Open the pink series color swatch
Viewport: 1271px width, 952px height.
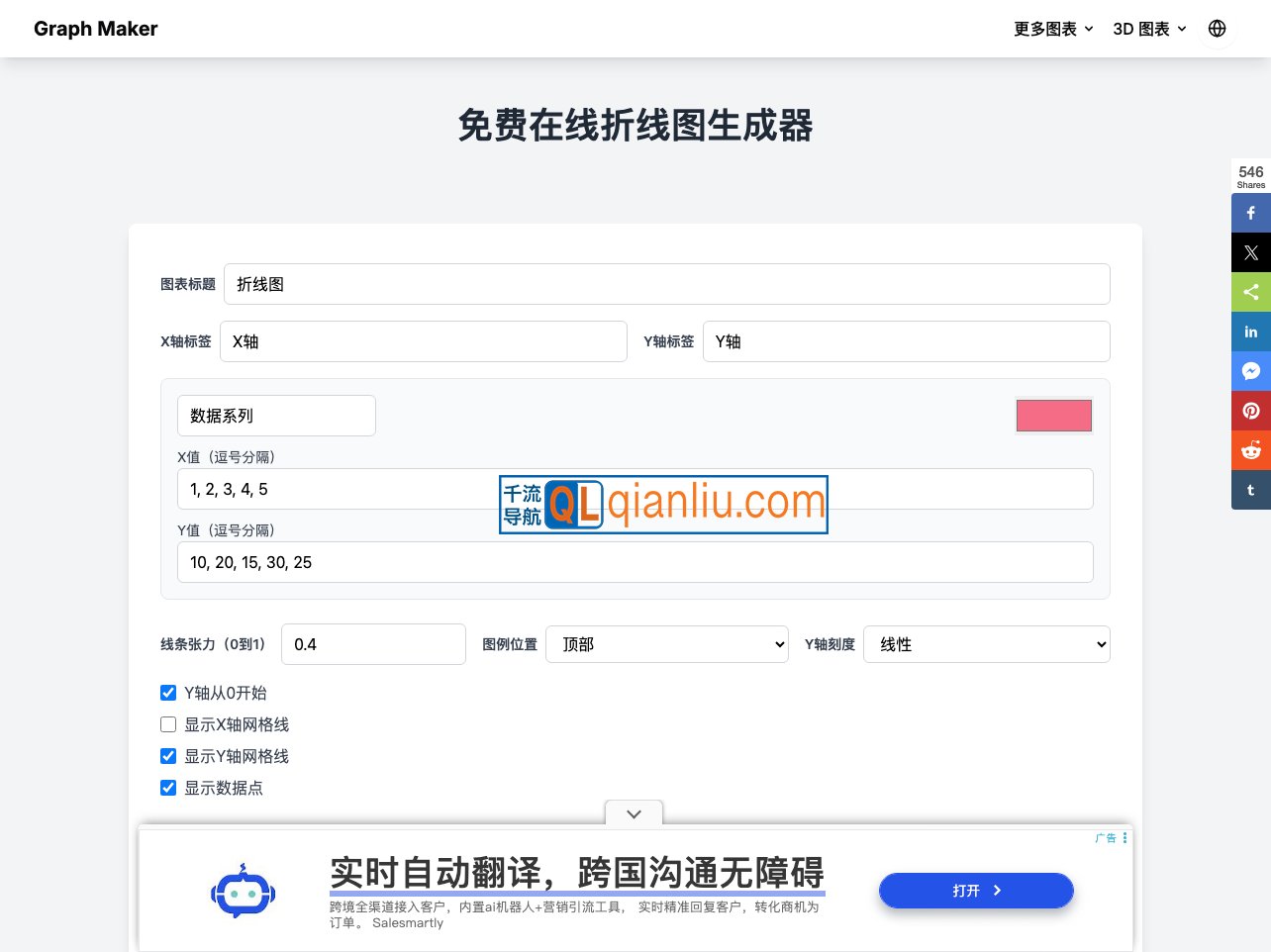pos(1053,416)
